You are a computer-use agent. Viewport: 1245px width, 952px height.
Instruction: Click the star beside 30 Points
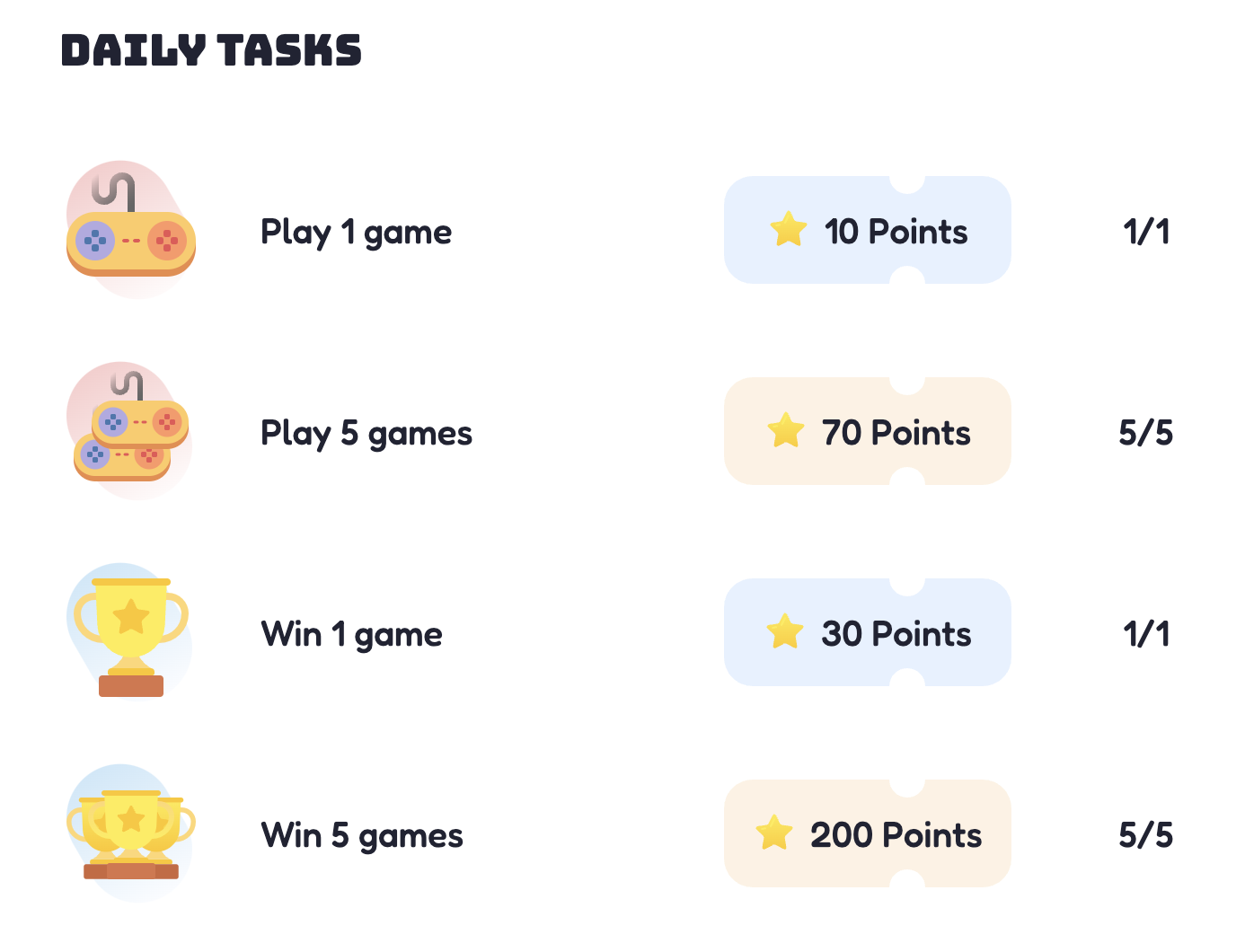(x=785, y=632)
